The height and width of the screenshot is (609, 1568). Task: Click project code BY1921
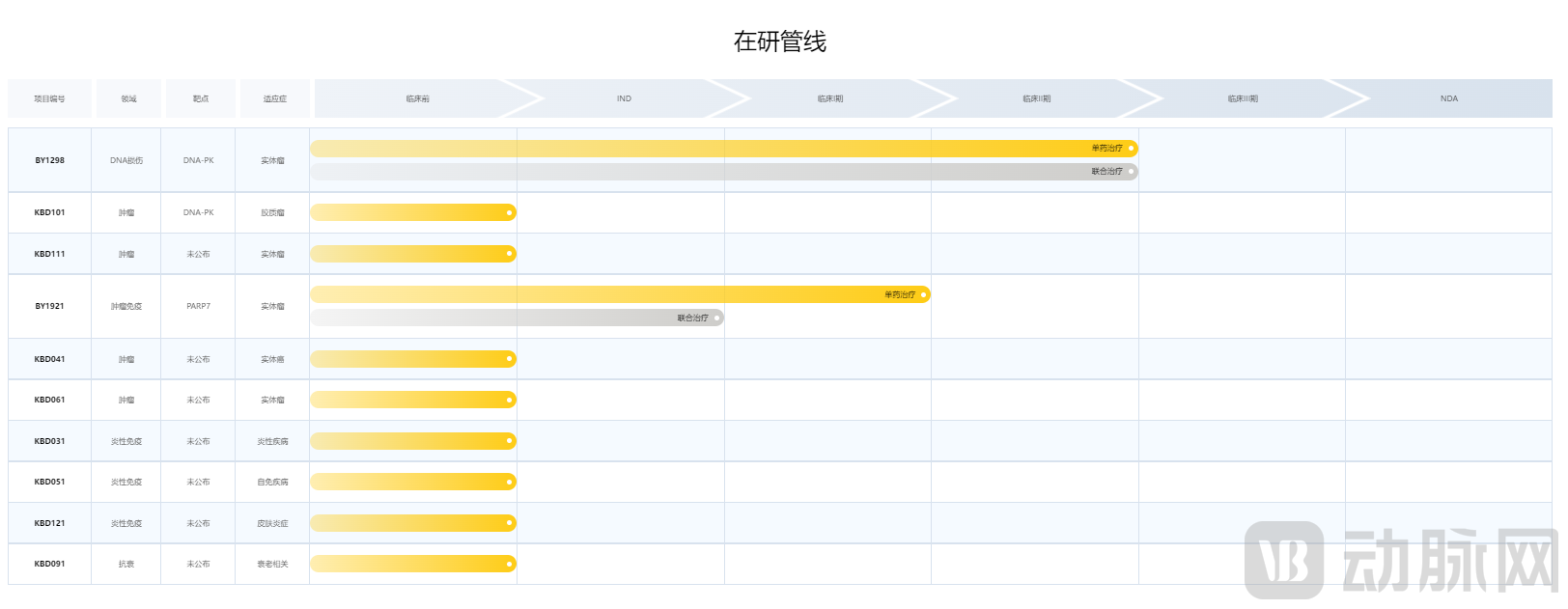[49, 306]
